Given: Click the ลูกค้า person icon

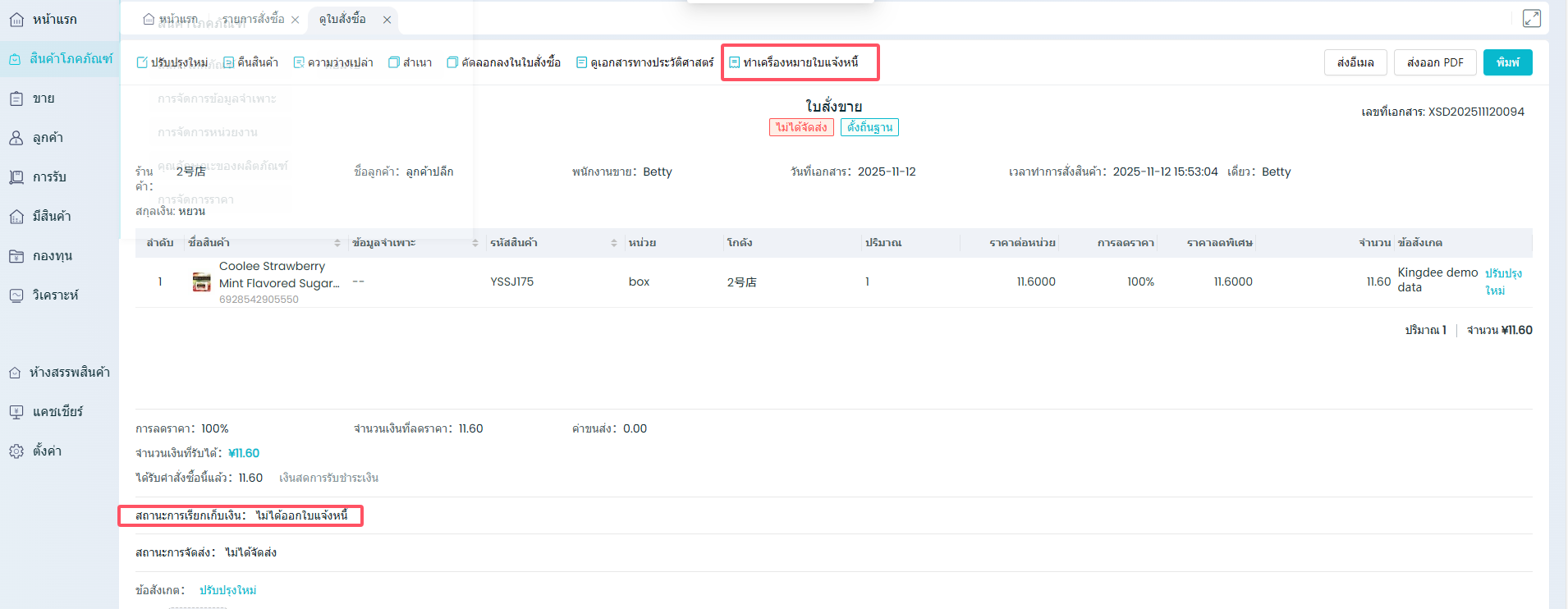Looking at the screenshot, I should [16, 138].
